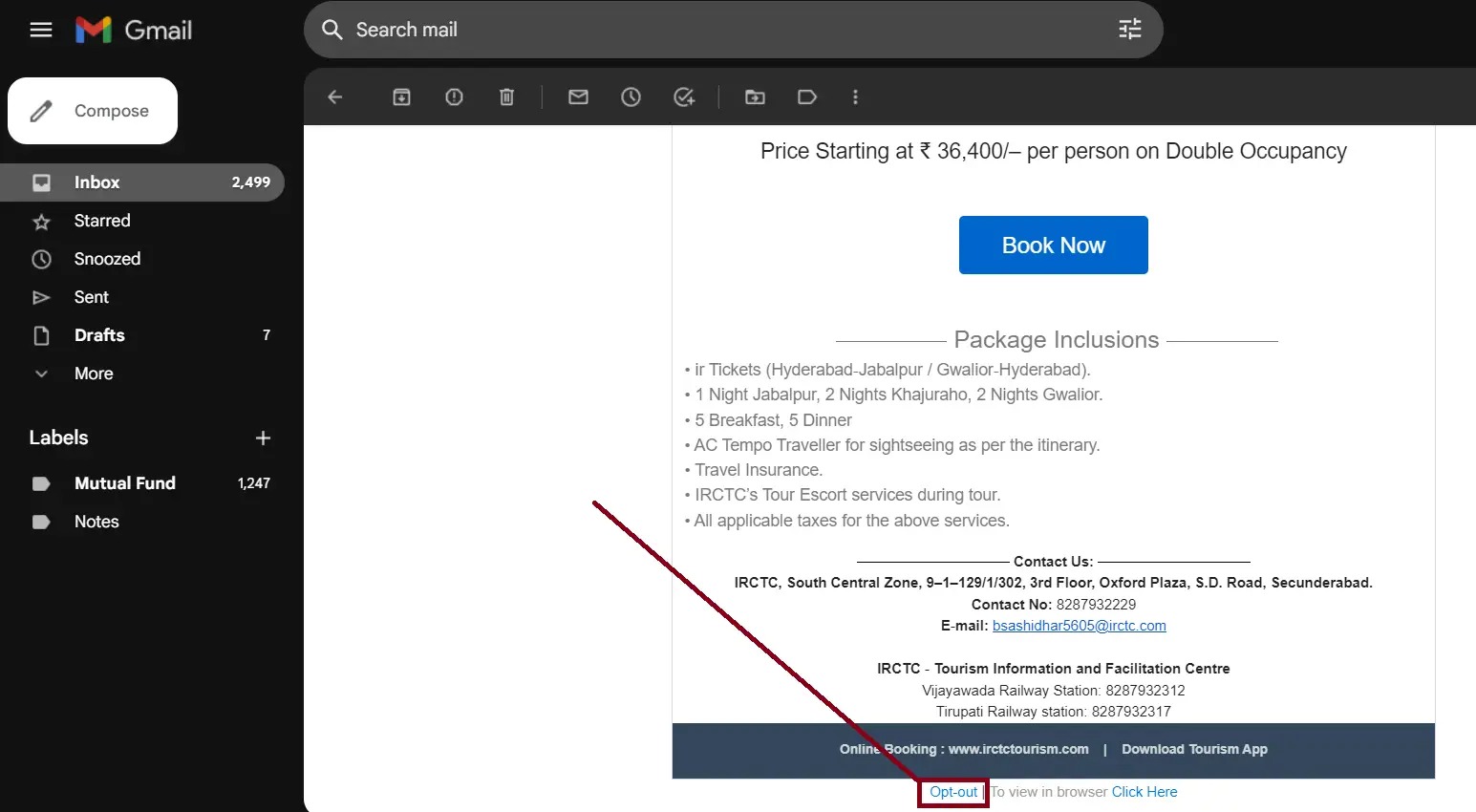Compose a new email
Image resolution: width=1476 pixels, height=812 pixels.
[92, 110]
